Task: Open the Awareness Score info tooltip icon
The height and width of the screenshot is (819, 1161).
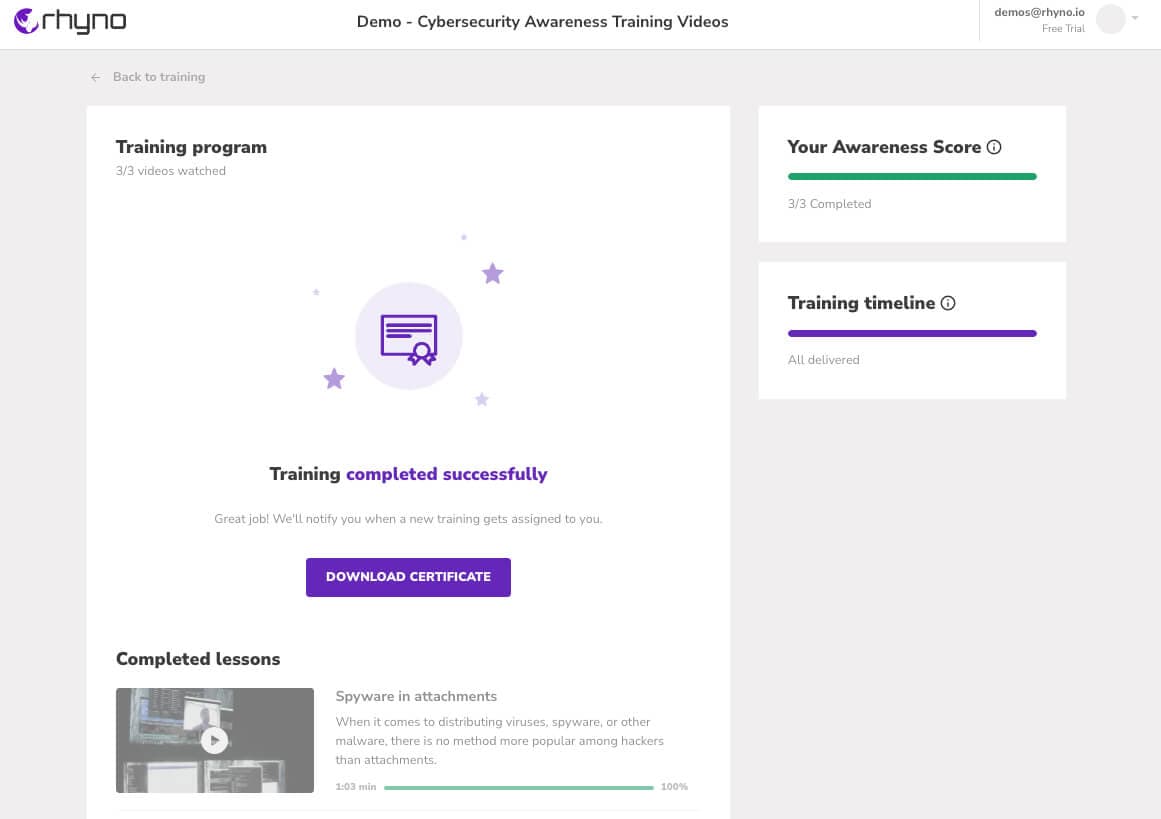Action: (x=994, y=147)
